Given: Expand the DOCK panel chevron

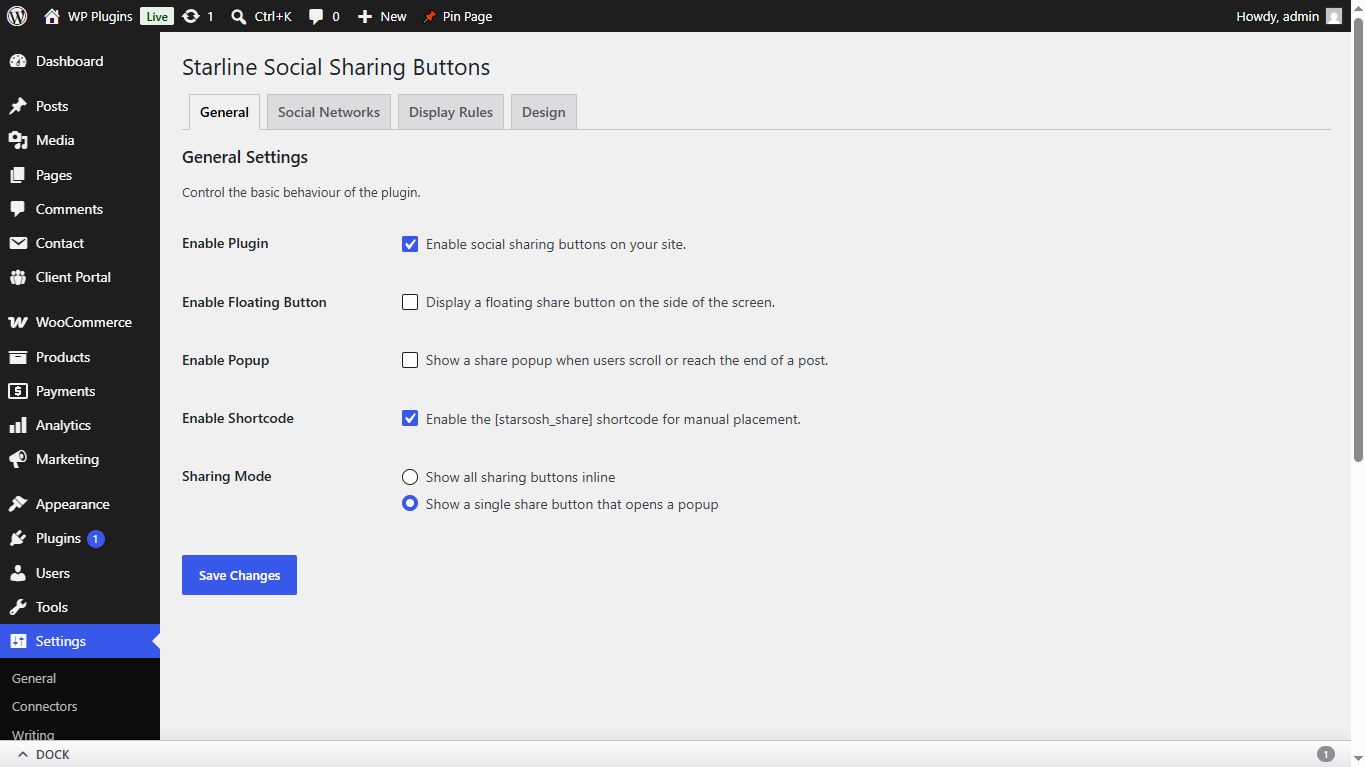Looking at the screenshot, I should (x=23, y=755).
